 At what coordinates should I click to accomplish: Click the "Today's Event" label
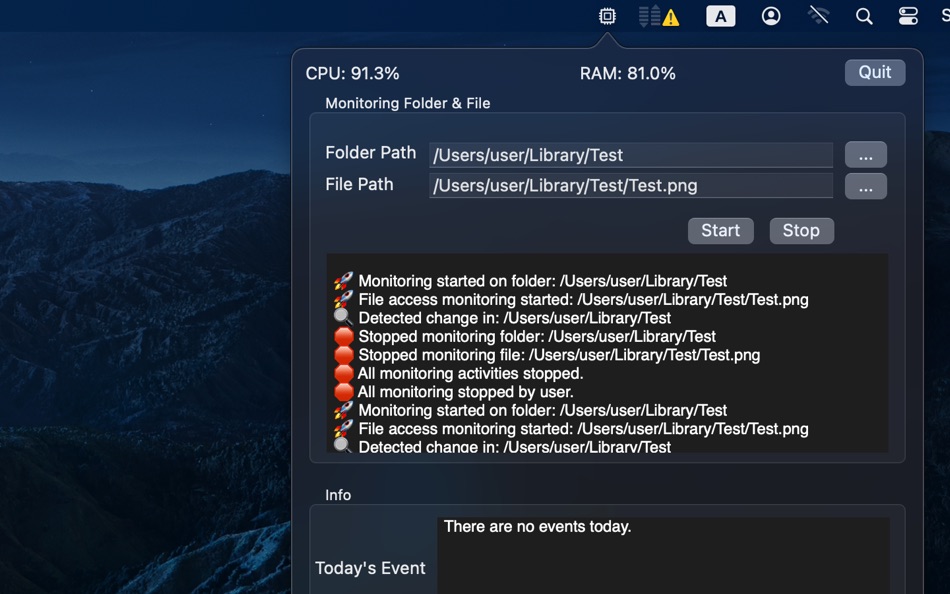tap(370, 568)
